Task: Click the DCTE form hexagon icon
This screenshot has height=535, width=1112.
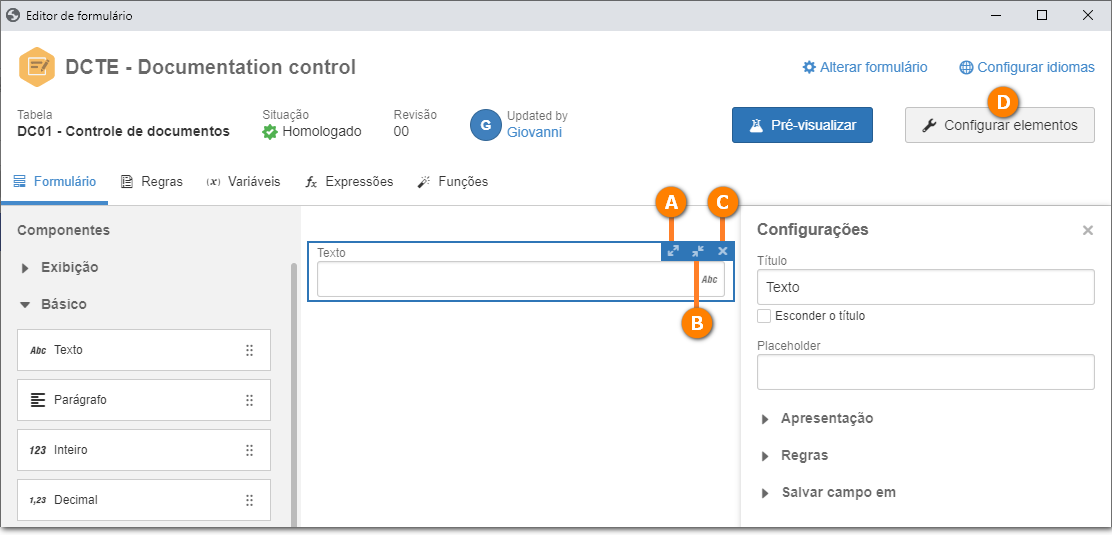Action: 36,67
